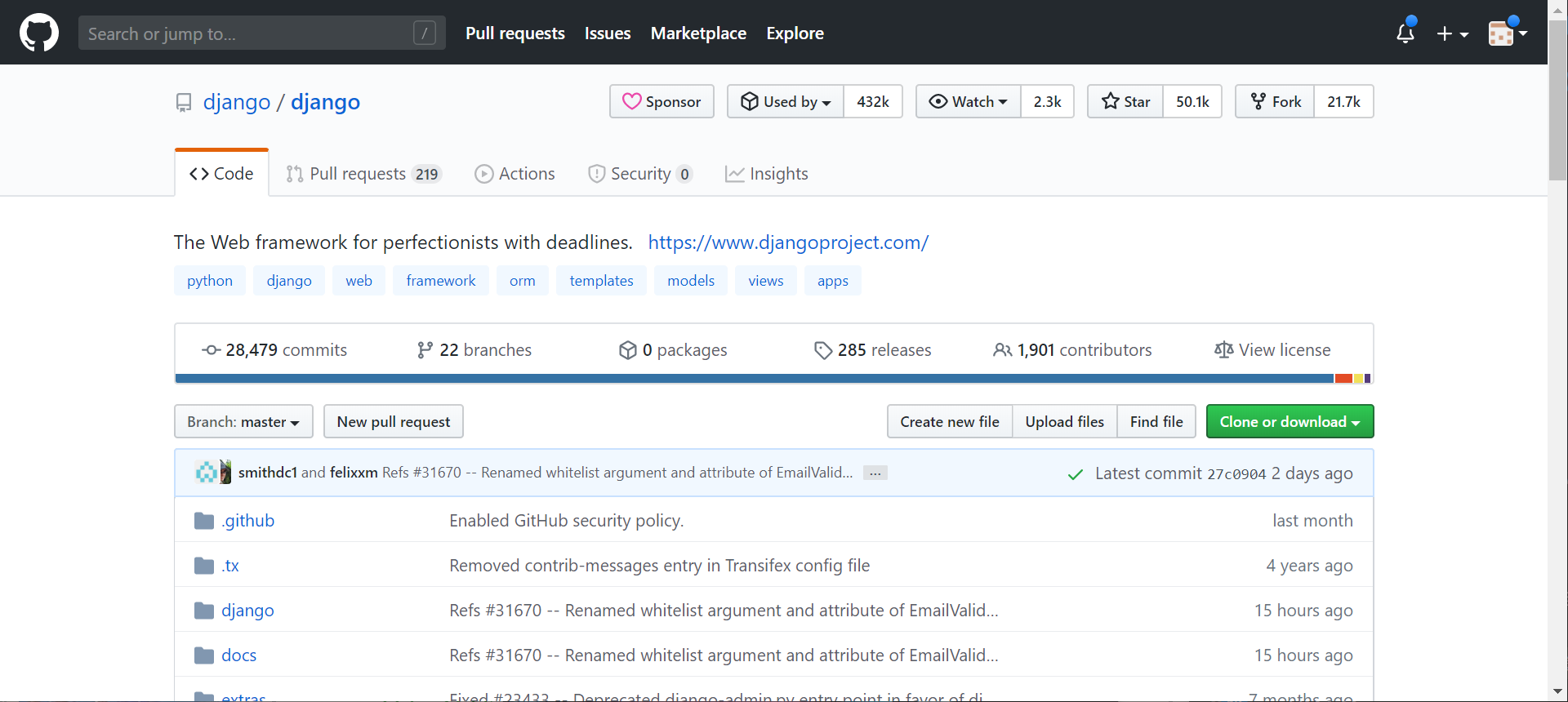This screenshot has width=1568, height=702.
Task: Click the templates topic tag
Action: coord(602,281)
